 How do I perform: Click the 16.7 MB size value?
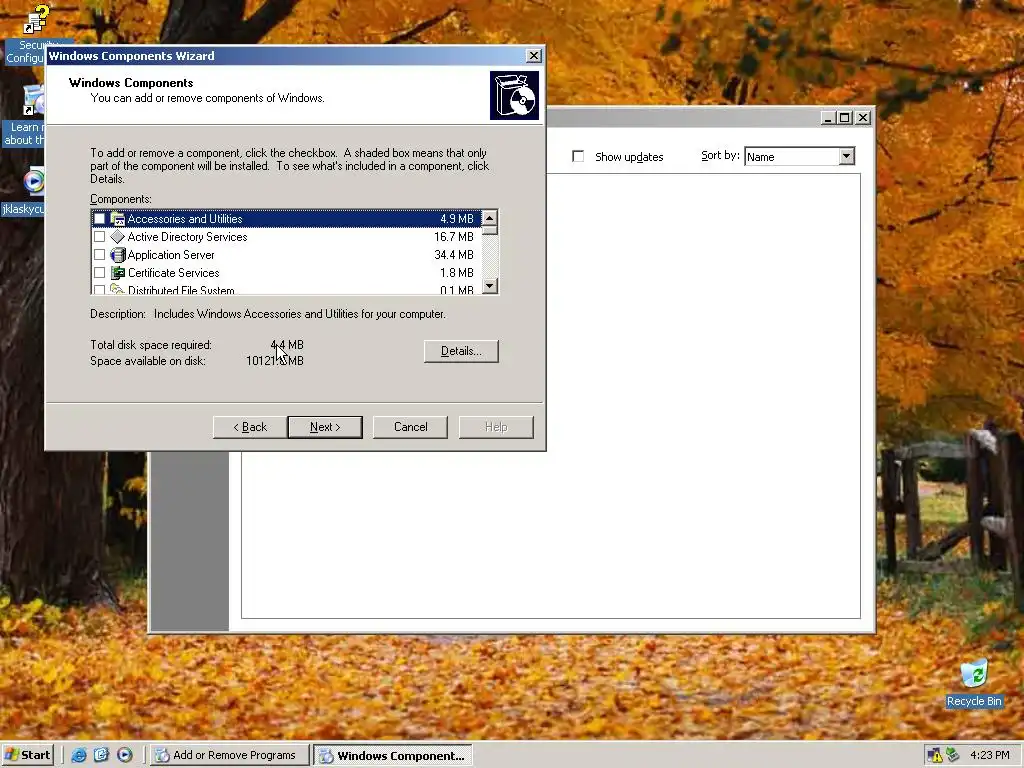[x=454, y=236]
